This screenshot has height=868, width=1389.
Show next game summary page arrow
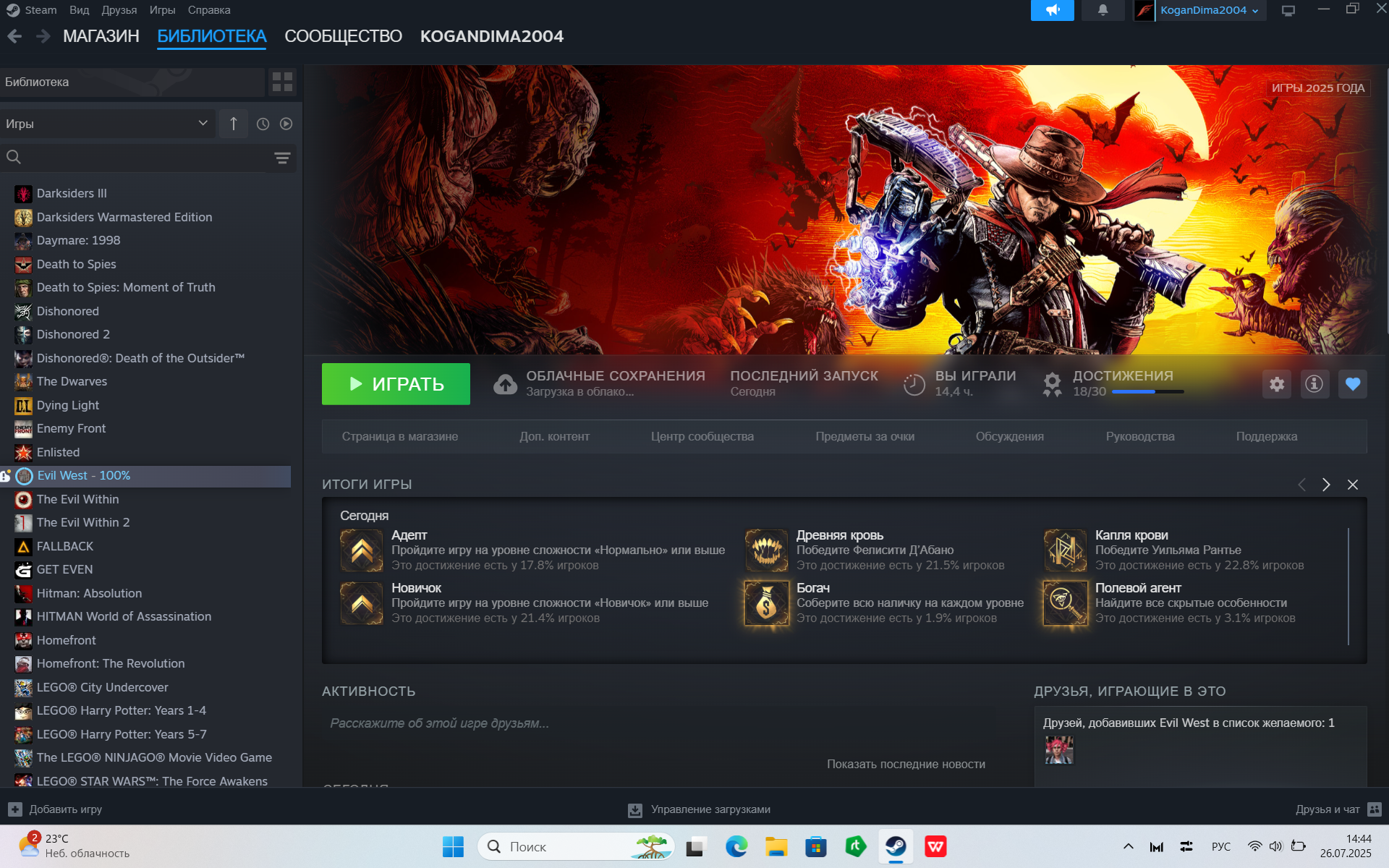1326,485
